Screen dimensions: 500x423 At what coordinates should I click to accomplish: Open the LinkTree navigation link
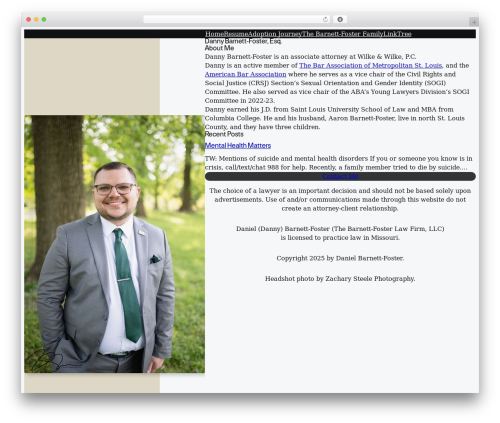[x=397, y=34]
